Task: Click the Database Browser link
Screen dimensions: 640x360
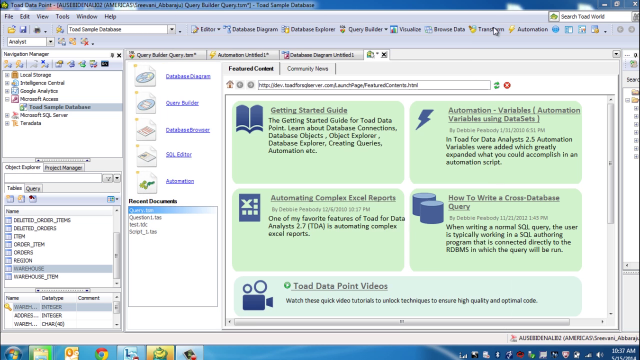Action: tap(187, 130)
